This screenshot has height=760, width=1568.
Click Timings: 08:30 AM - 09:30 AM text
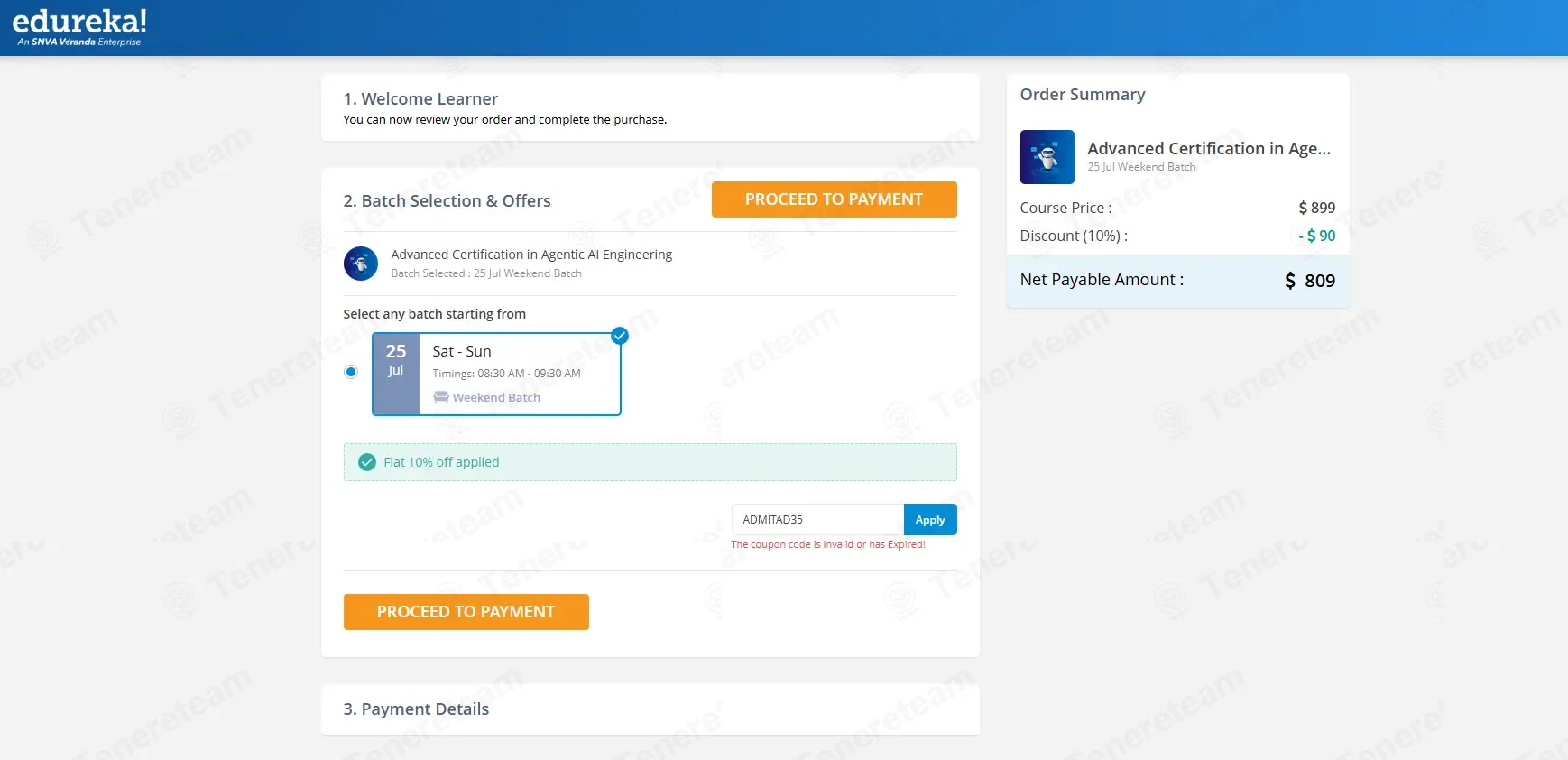coord(506,374)
